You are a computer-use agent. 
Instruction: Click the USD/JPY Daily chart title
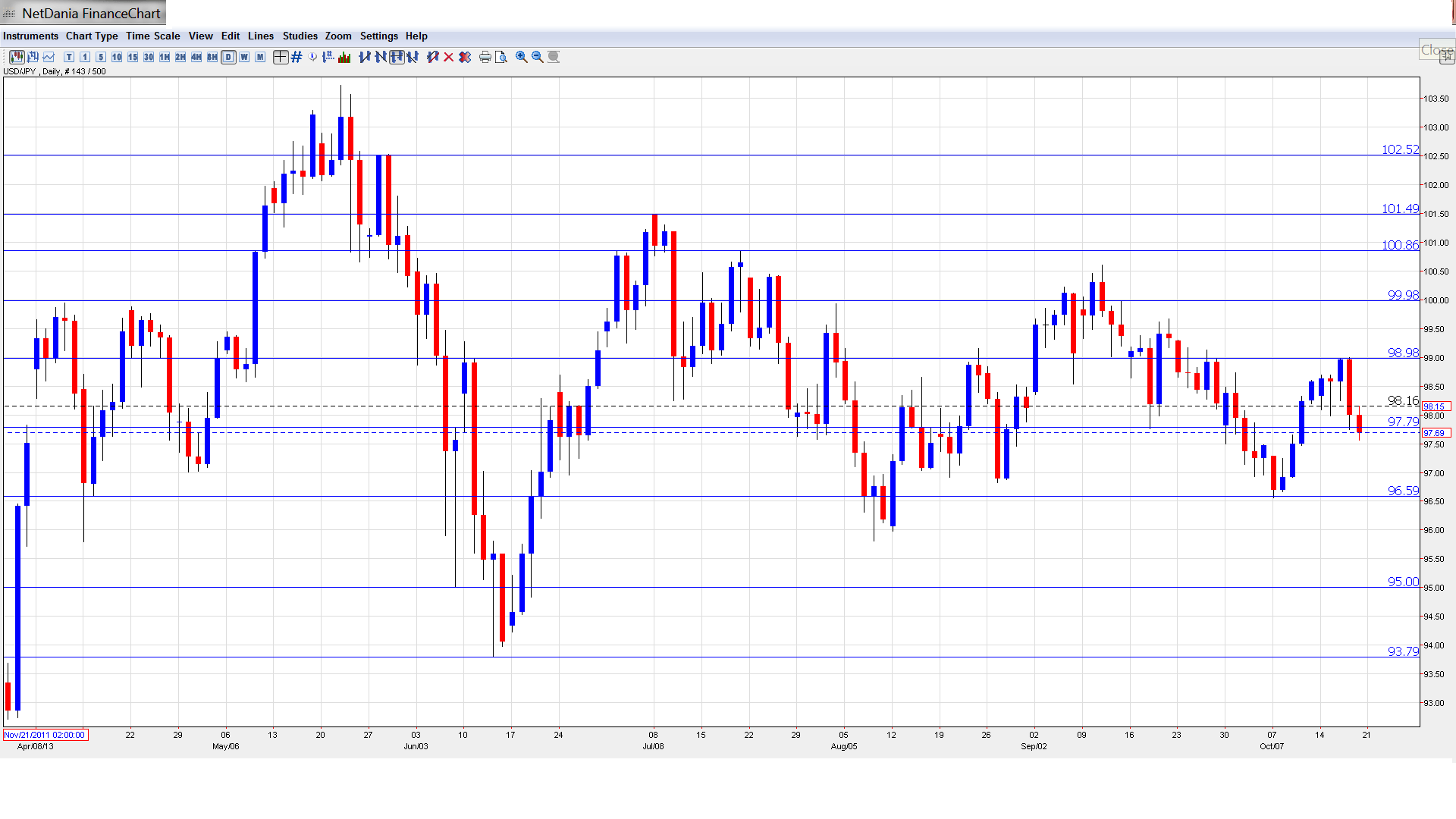click(55, 71)
